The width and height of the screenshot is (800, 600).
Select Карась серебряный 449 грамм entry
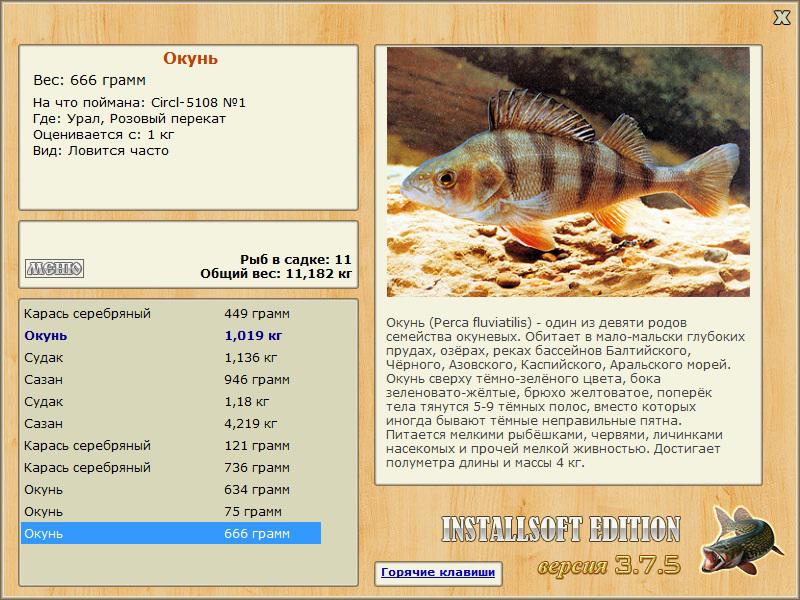[171, 314]
